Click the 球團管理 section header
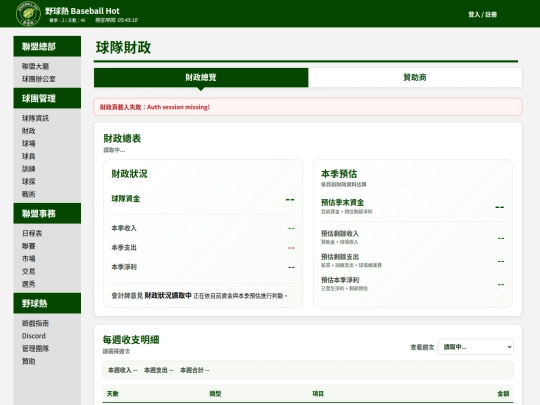540x405 pixels. (x=47, y=98)
